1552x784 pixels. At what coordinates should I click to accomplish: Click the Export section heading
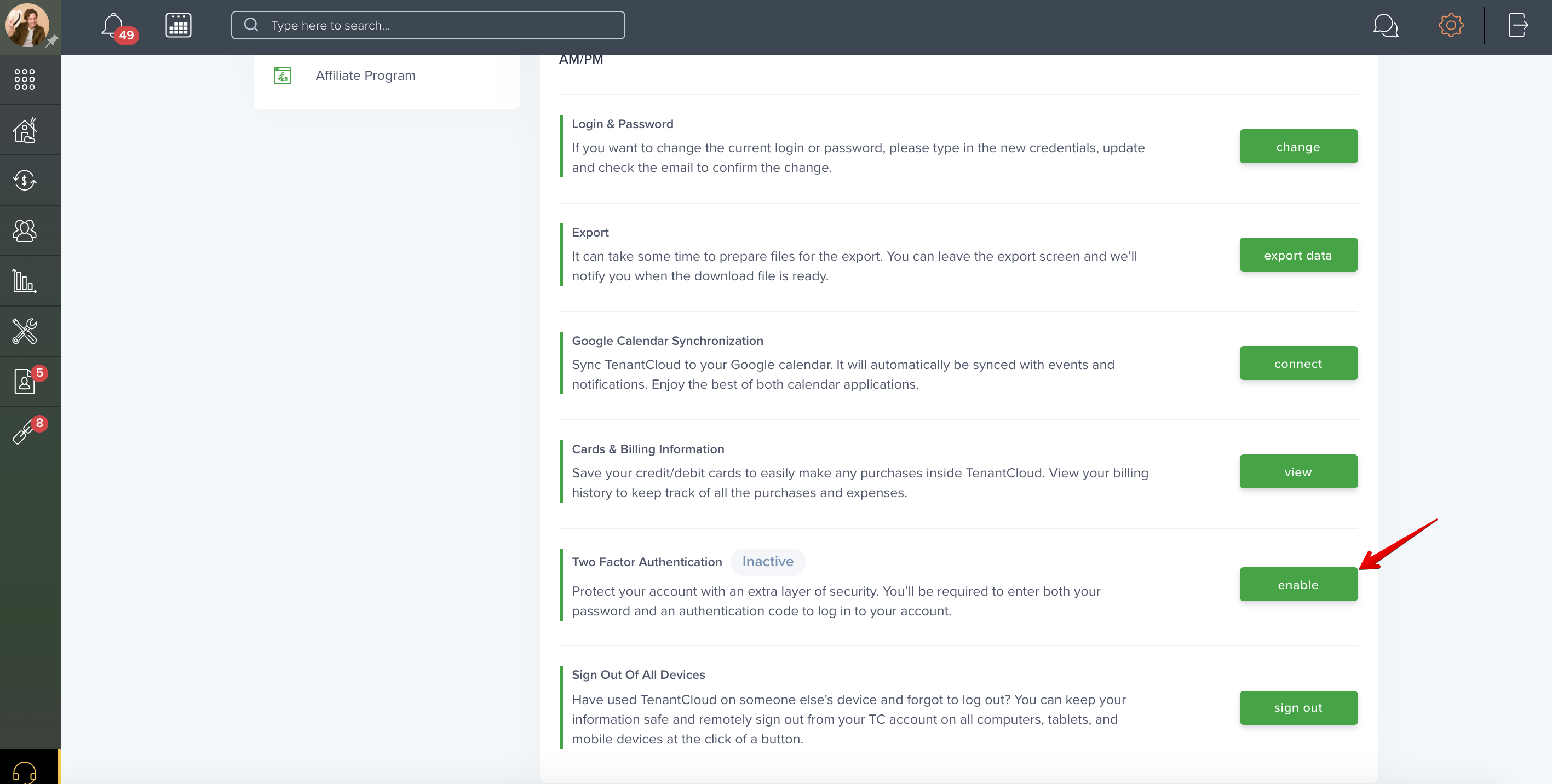[x=590, y=233]
